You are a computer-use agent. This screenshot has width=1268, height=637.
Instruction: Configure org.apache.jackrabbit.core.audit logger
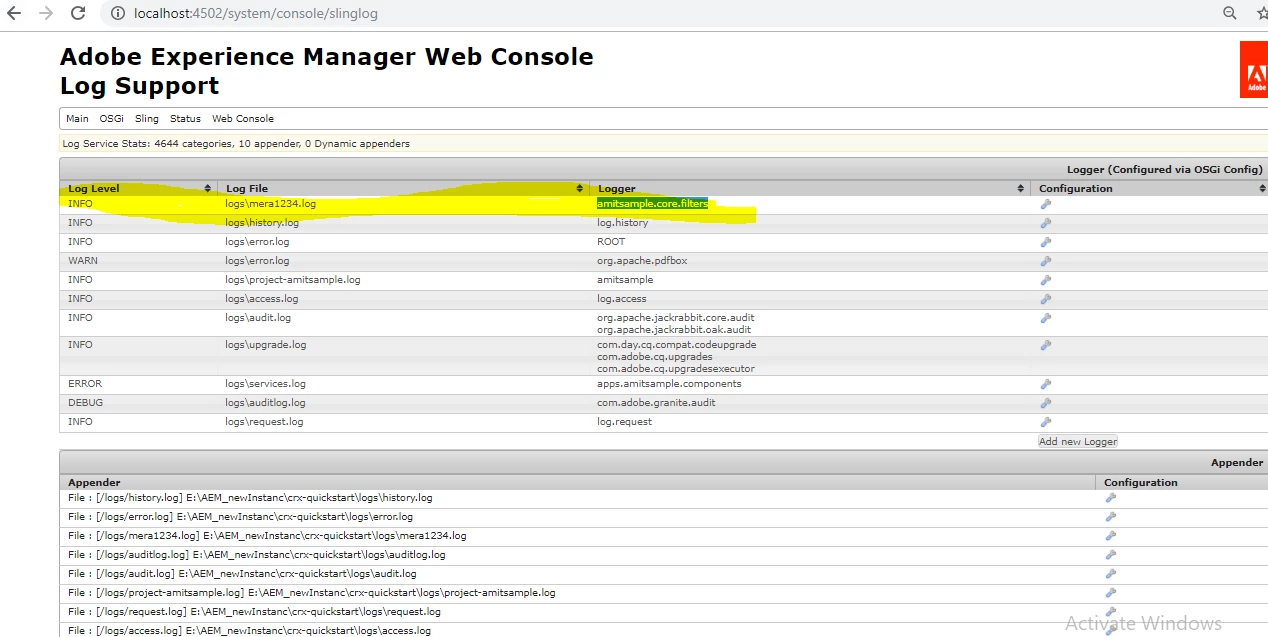pos(1045,318)
